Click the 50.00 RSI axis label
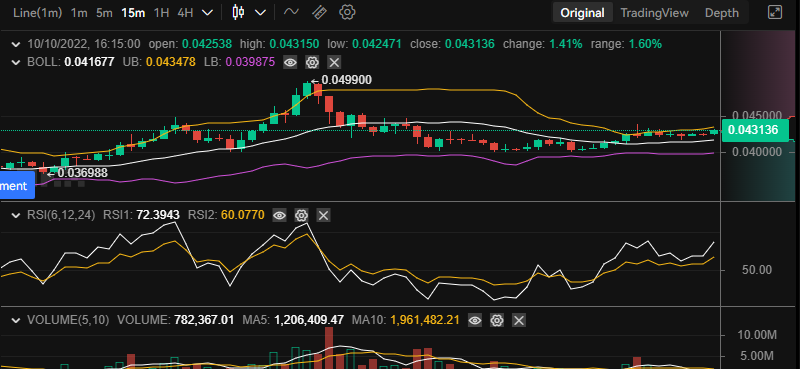Image resolution: width=800 pixels, height=369 pixels. tap(757, 270)
